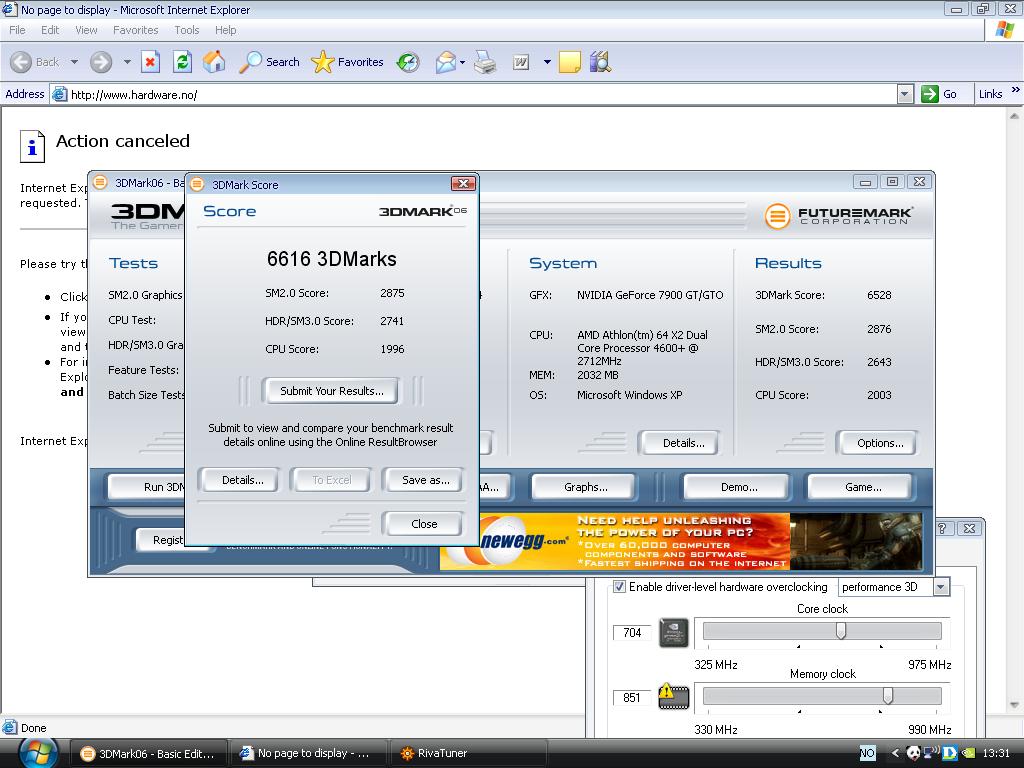Click Submit Your Results button

(x=331, y=391)
